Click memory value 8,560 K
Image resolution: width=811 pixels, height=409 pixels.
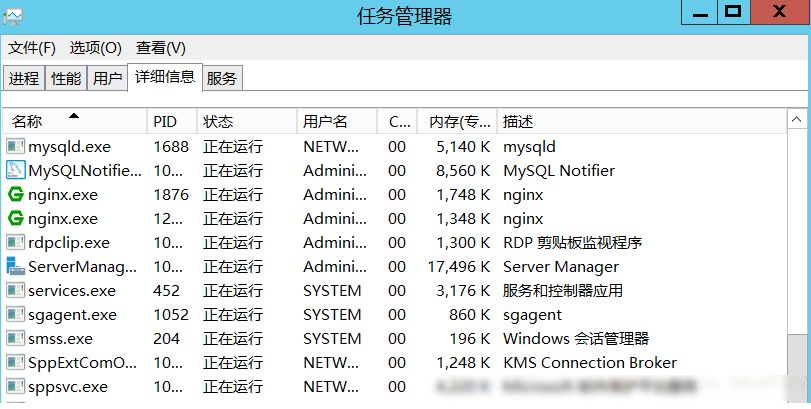[x=463, y=171]
